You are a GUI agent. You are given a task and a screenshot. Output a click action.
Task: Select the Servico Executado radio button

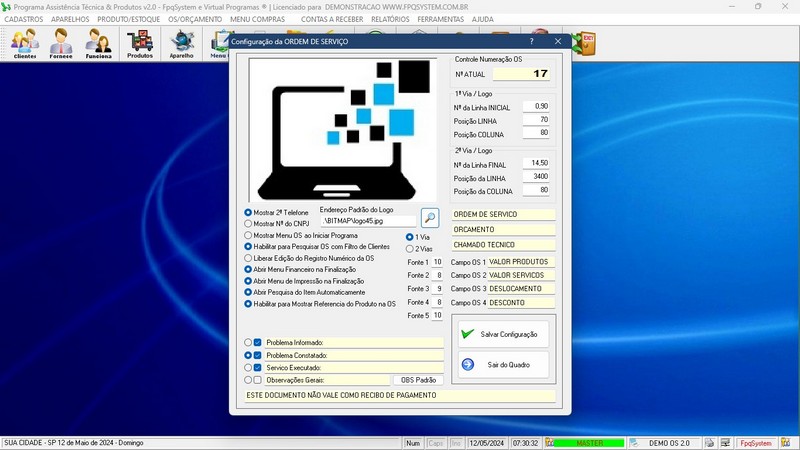[x=248, y=367]
